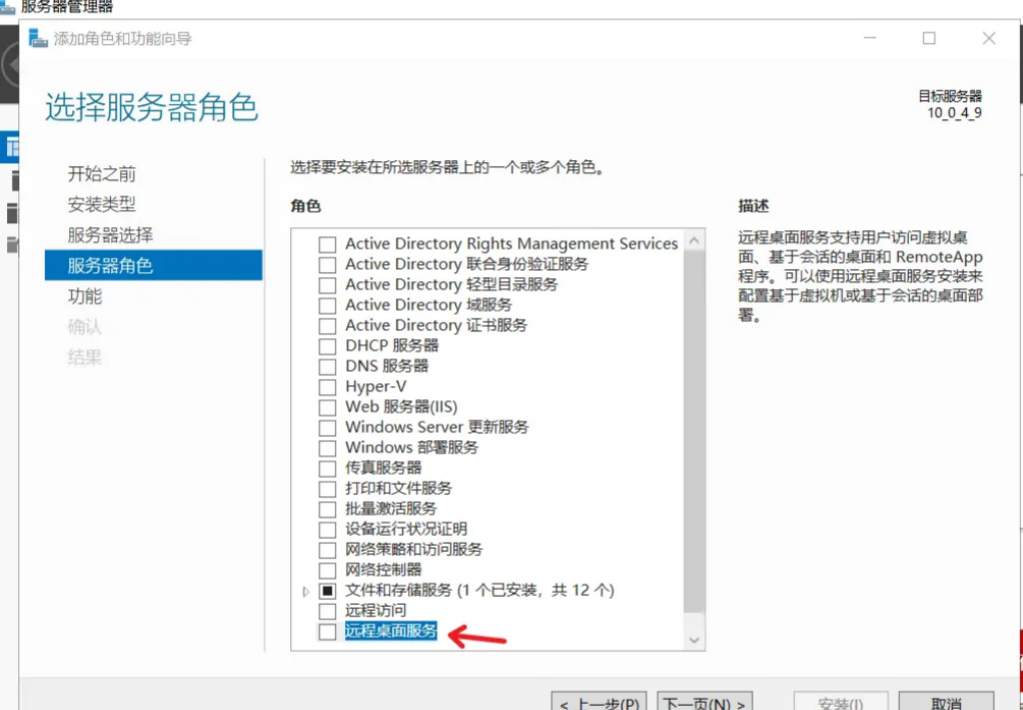Enable the DNS 服务器 role checkbox
This screenshot has height=710, width=1023.
[x=327, y=367]
